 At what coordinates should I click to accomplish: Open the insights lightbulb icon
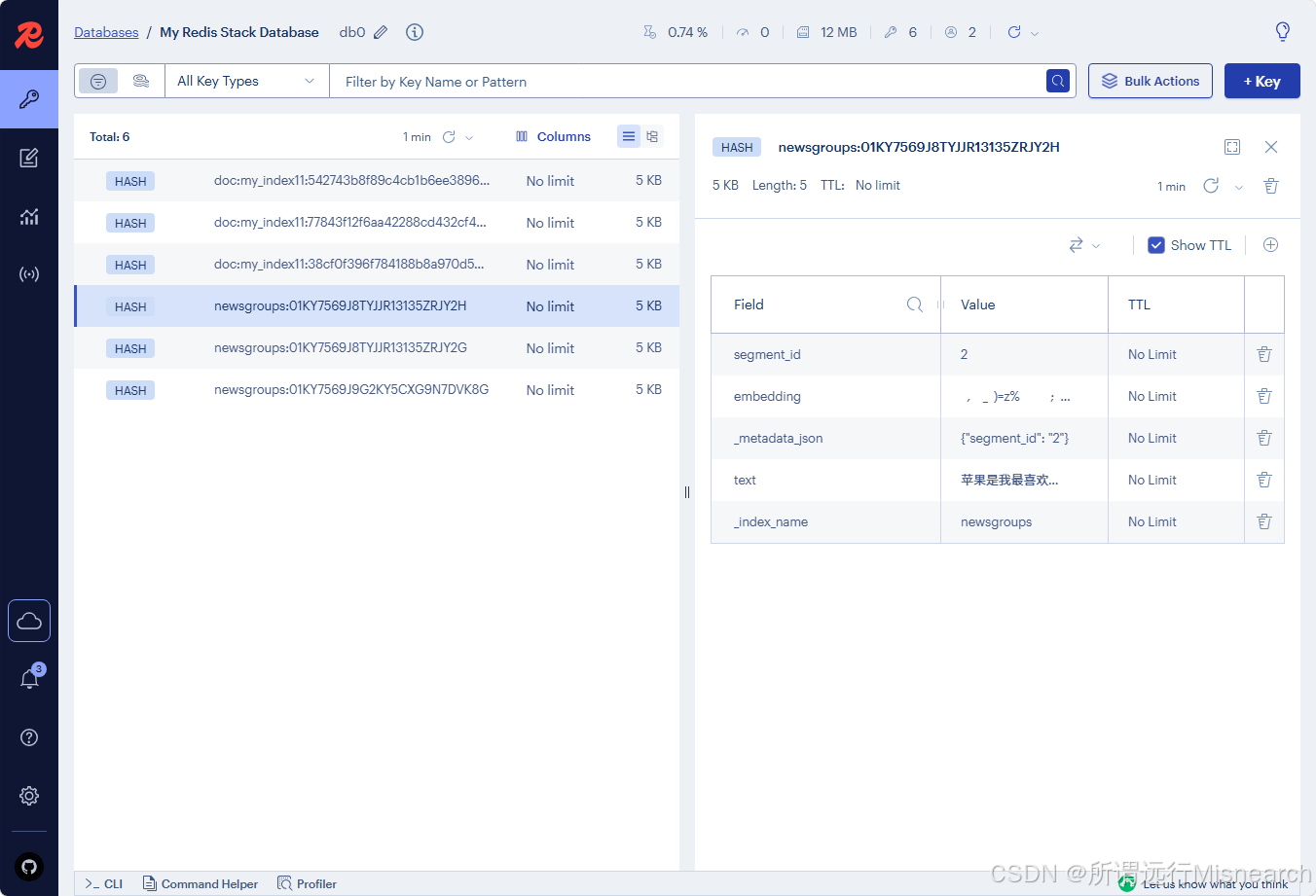[1283, 32]
